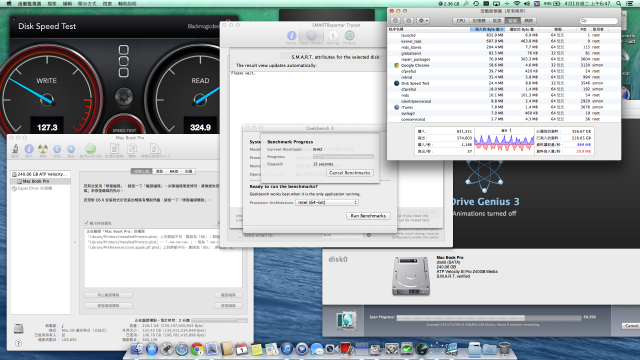Click the Quit Process icon in Activity Monitor

coord(395,20)
